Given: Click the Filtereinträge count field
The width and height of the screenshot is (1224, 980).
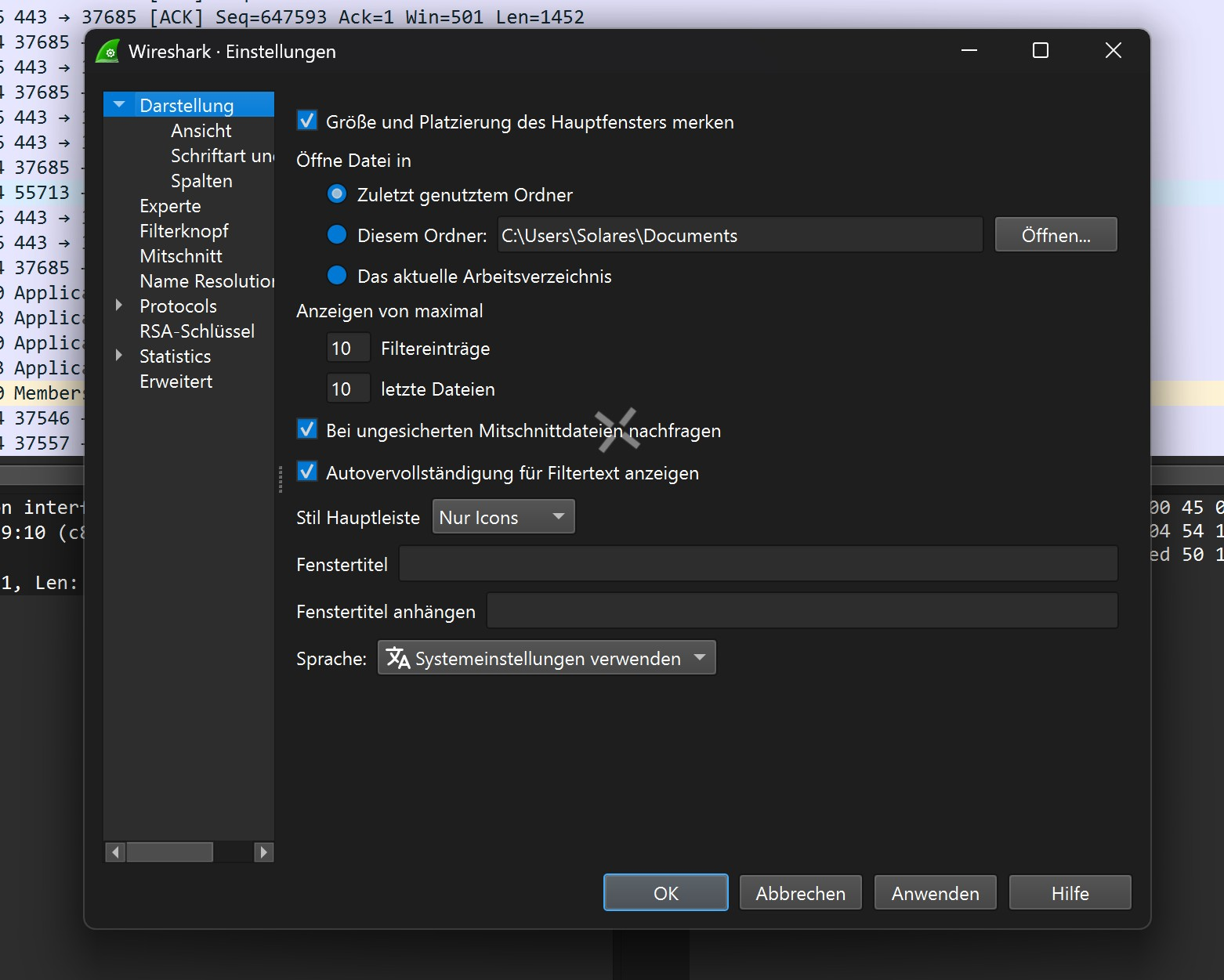Looking at the screenshot, I should point(348,348).
